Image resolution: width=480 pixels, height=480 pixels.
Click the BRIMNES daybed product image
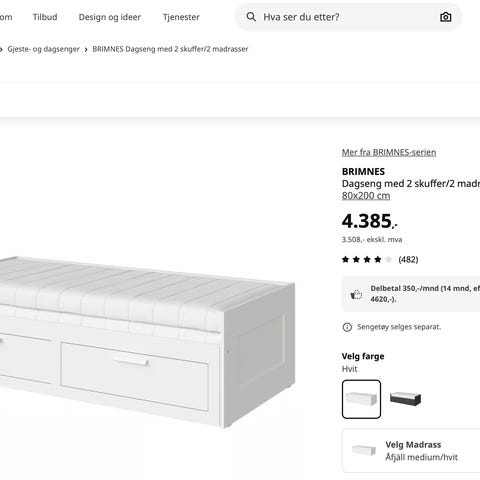click(x=147, y=342)
